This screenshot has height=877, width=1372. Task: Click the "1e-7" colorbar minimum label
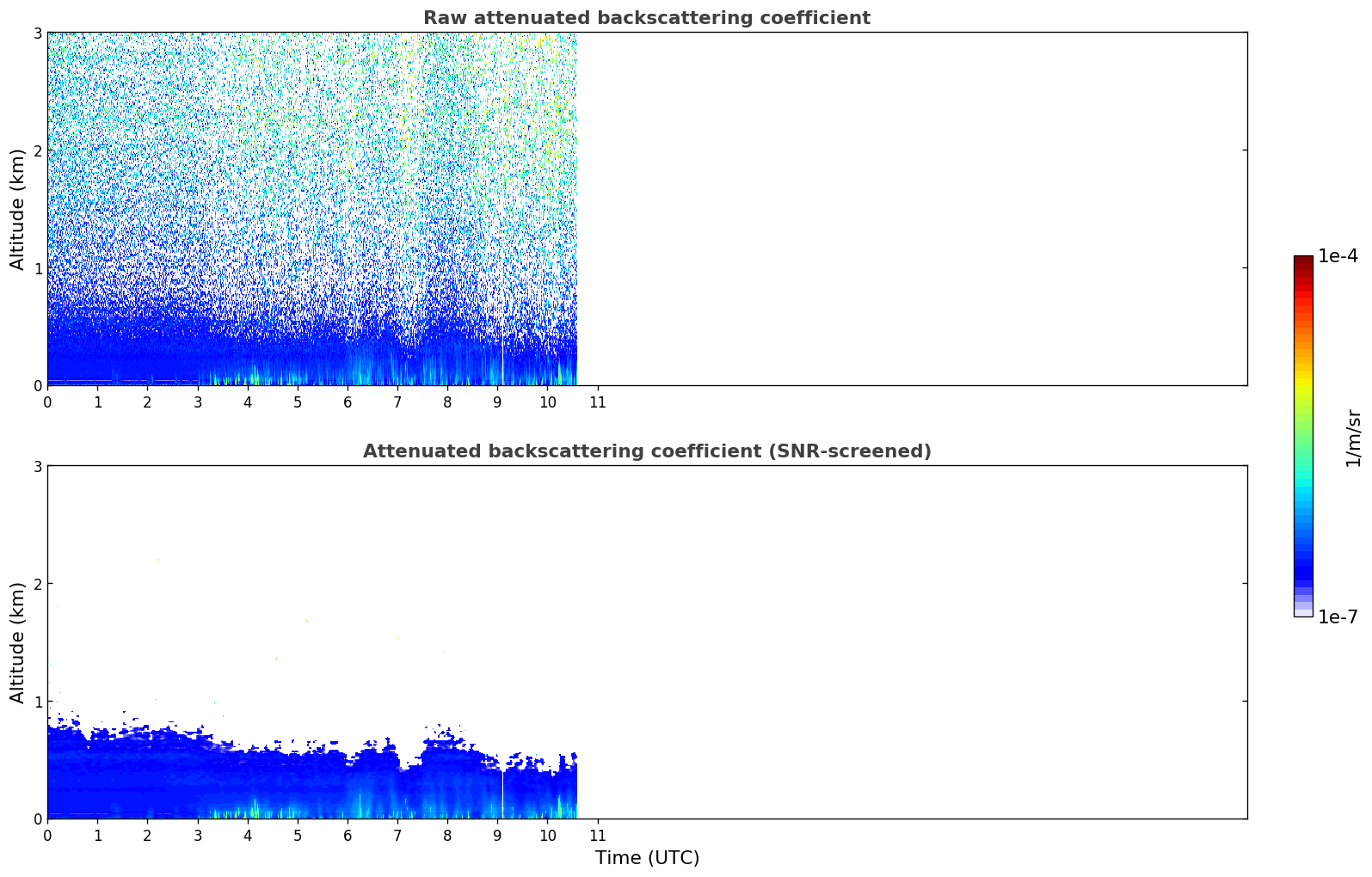(1338, 616)
